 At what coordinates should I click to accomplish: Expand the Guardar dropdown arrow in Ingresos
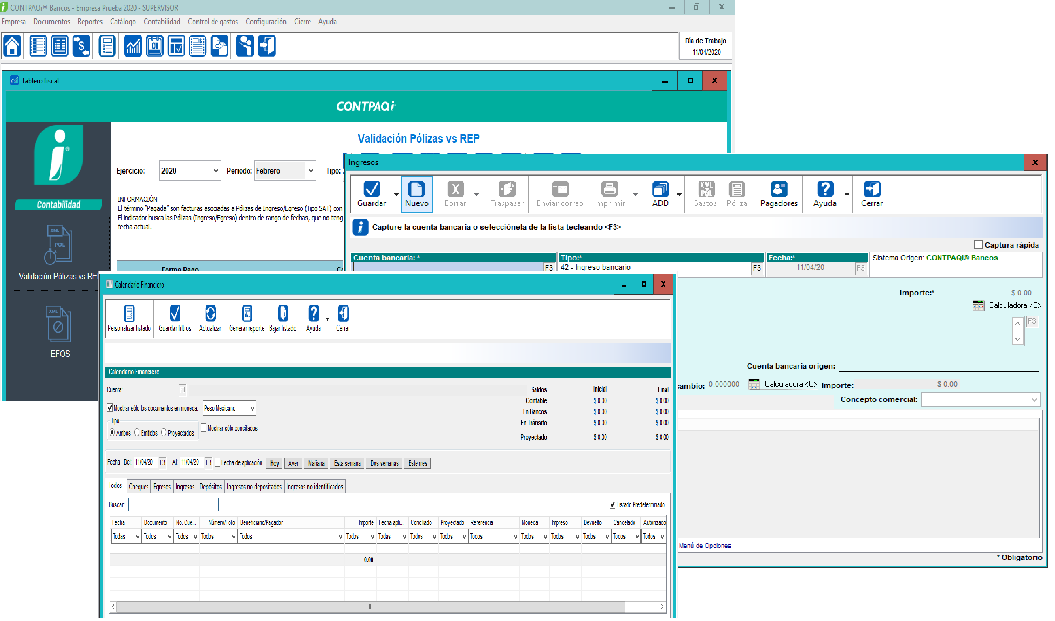[x=396, y=194]
